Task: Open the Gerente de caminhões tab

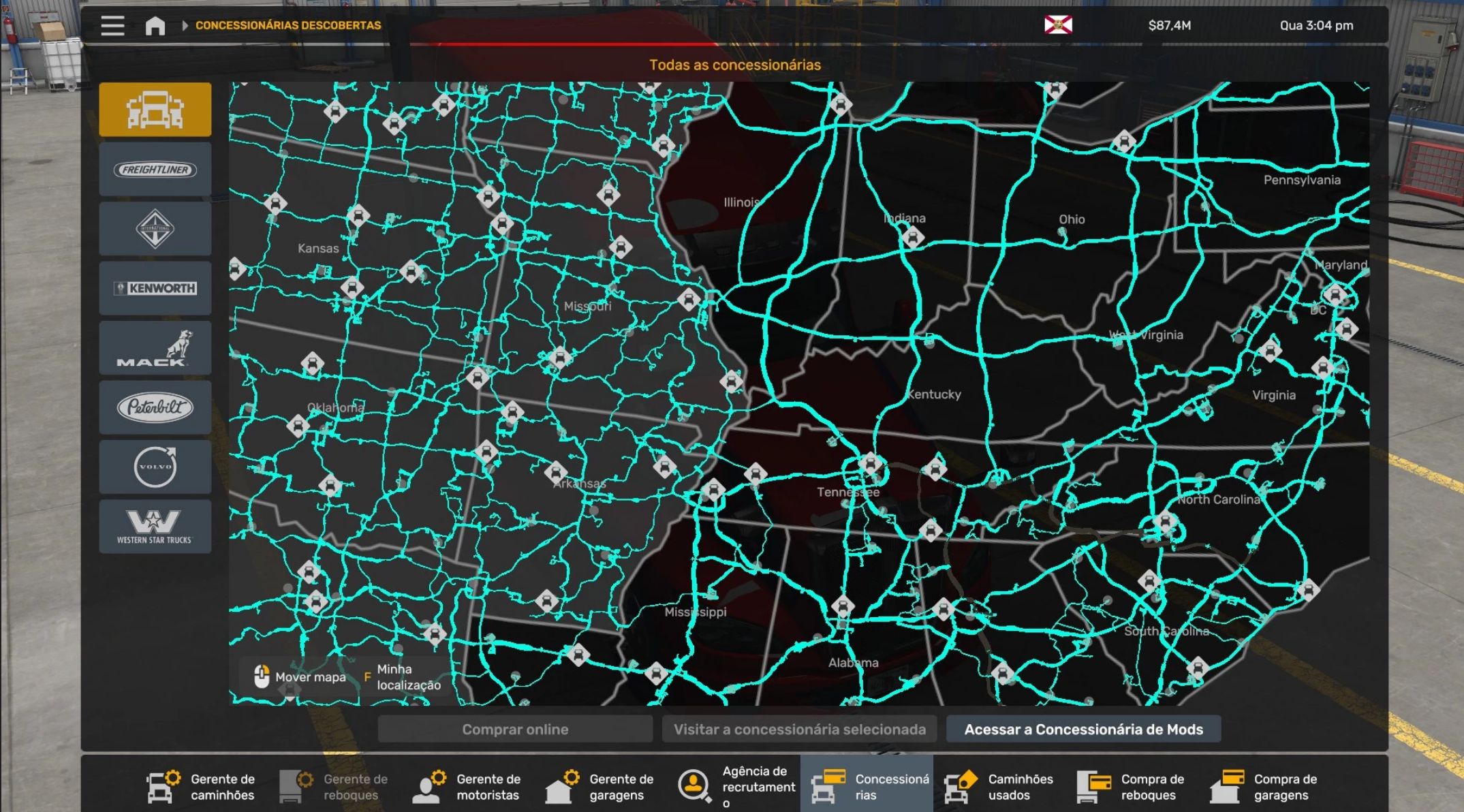Action: click(202, 787)
